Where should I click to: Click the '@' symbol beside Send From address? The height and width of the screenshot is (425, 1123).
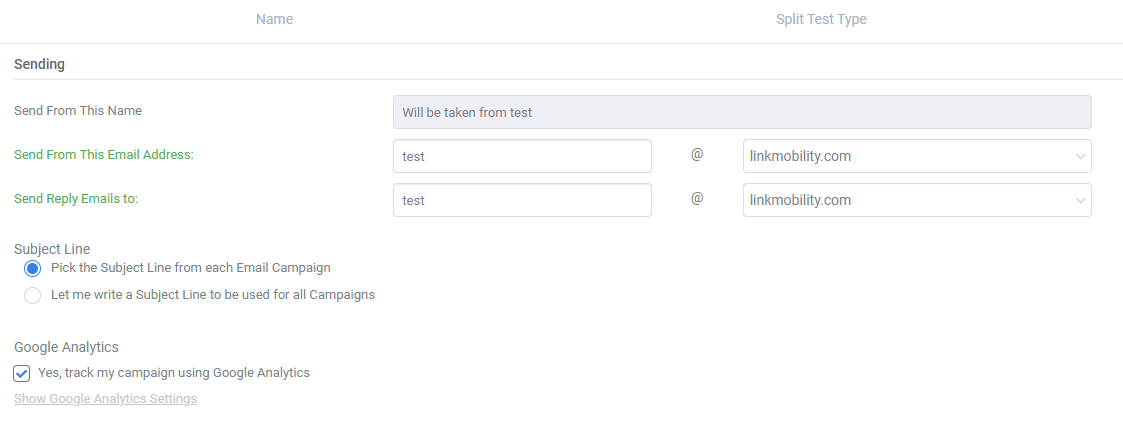point(697,154)
